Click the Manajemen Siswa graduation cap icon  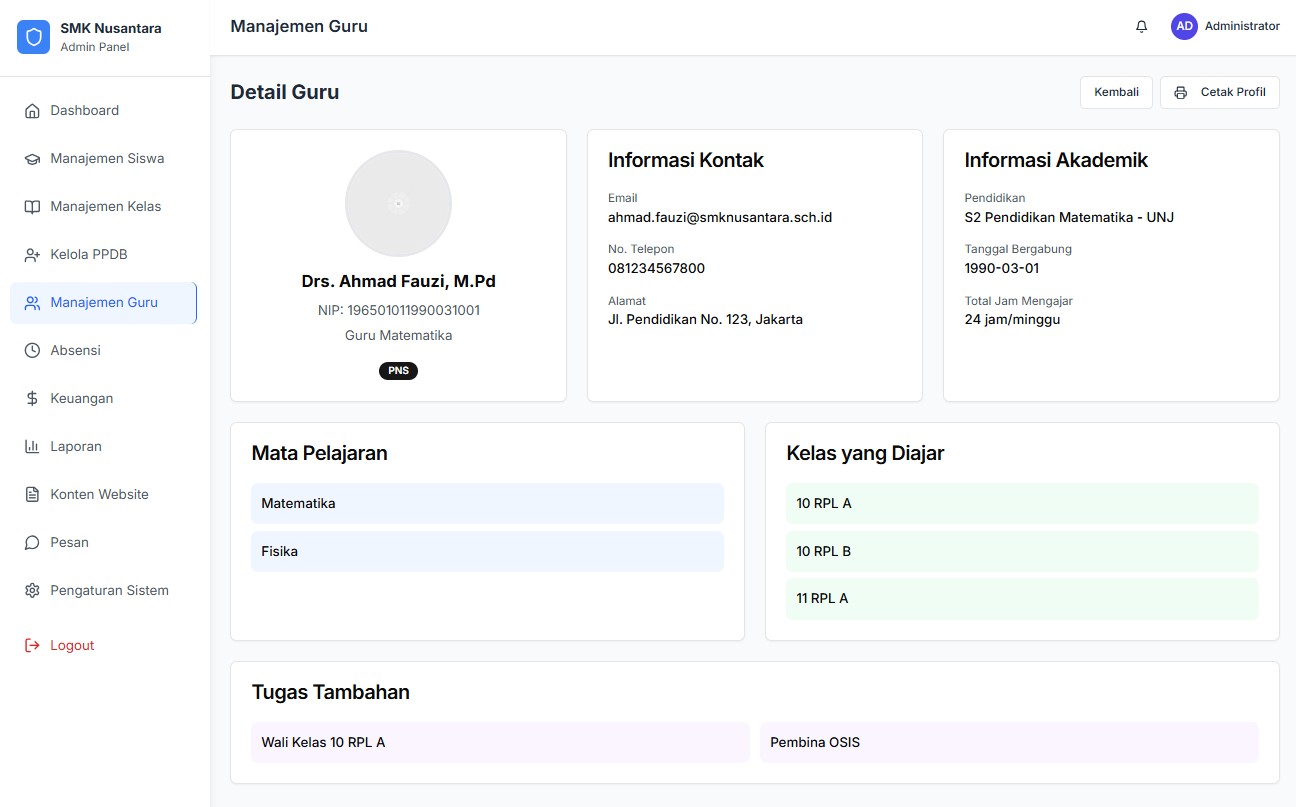click(32, 159)
